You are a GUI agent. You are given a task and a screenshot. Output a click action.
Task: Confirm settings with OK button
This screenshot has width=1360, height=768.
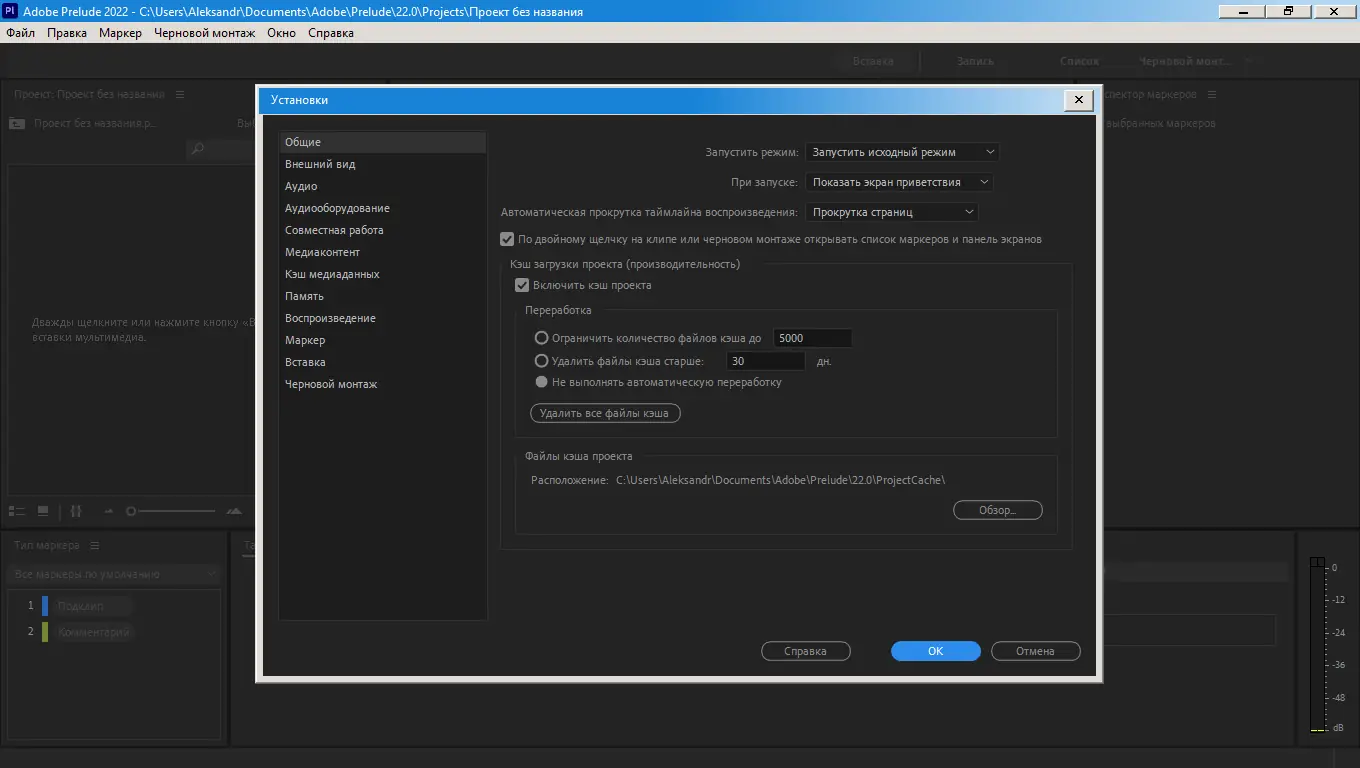click(x=935, y=651)
